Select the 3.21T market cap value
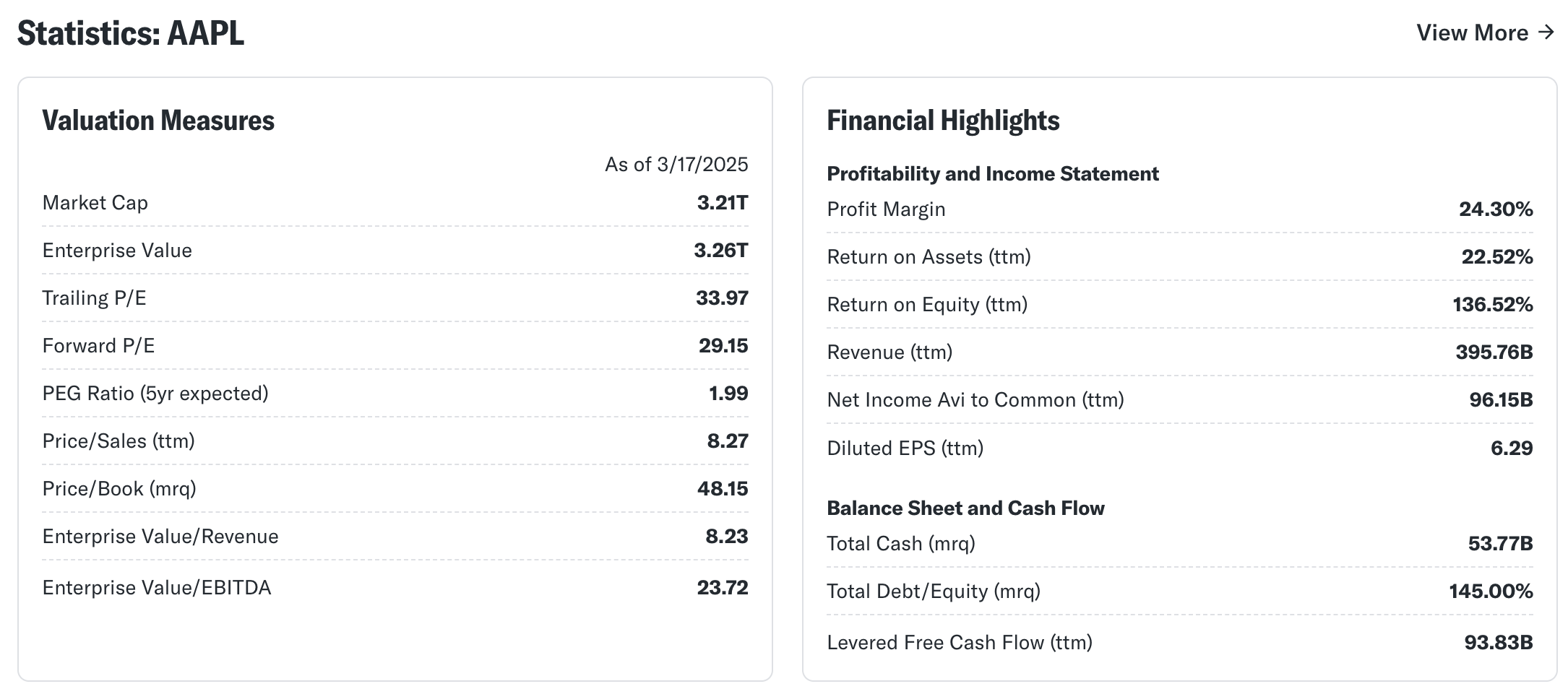Viewport: 1568px width, 689px height. coord(723,203)
